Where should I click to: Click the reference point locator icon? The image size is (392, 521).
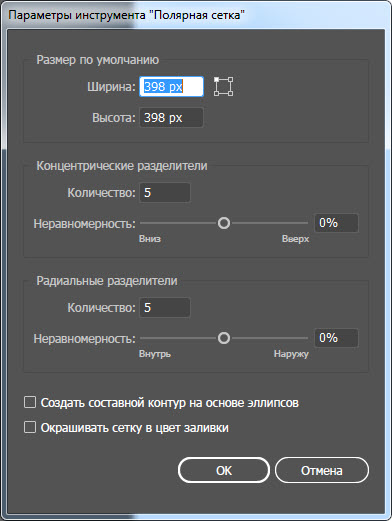[223, 87]
